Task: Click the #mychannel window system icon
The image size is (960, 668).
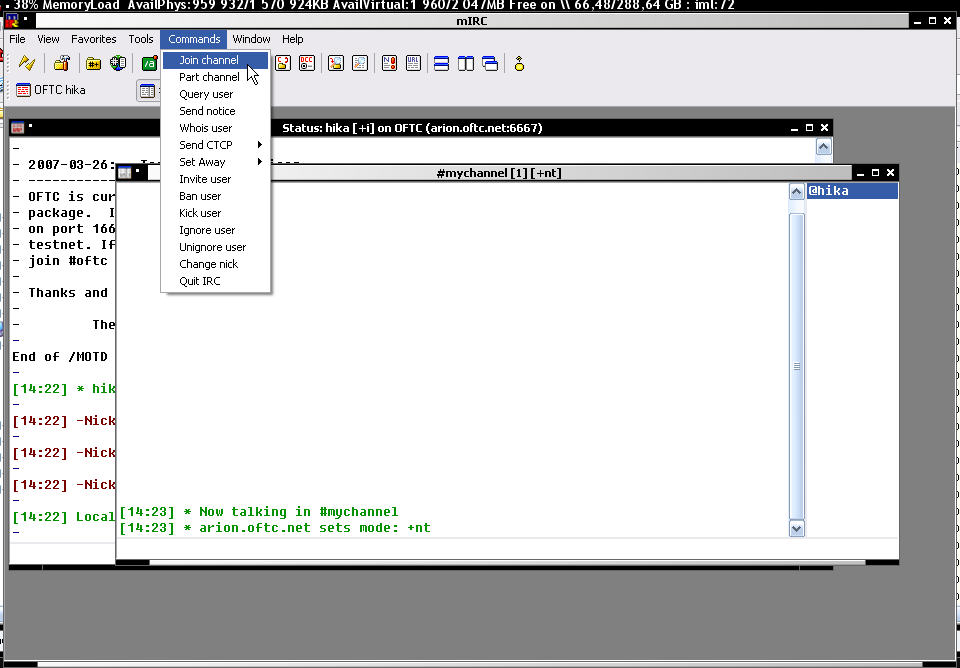Action: (x=124, y=173)
